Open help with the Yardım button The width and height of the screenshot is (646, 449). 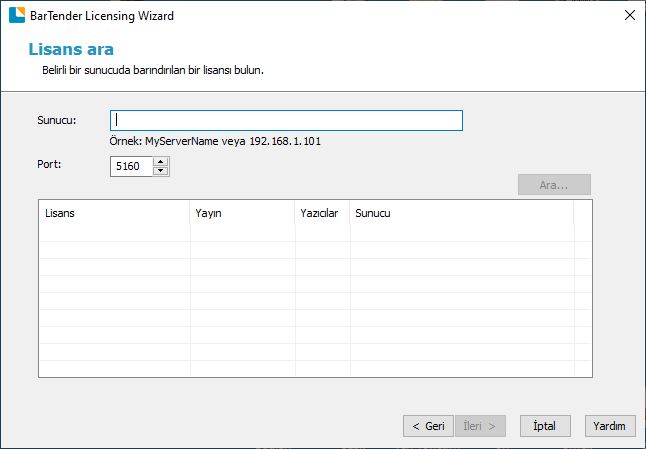(x=610, y=426)
